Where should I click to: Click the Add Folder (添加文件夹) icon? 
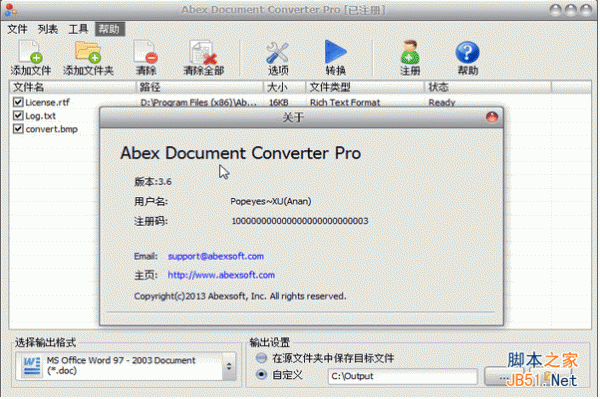pos(88,52)
